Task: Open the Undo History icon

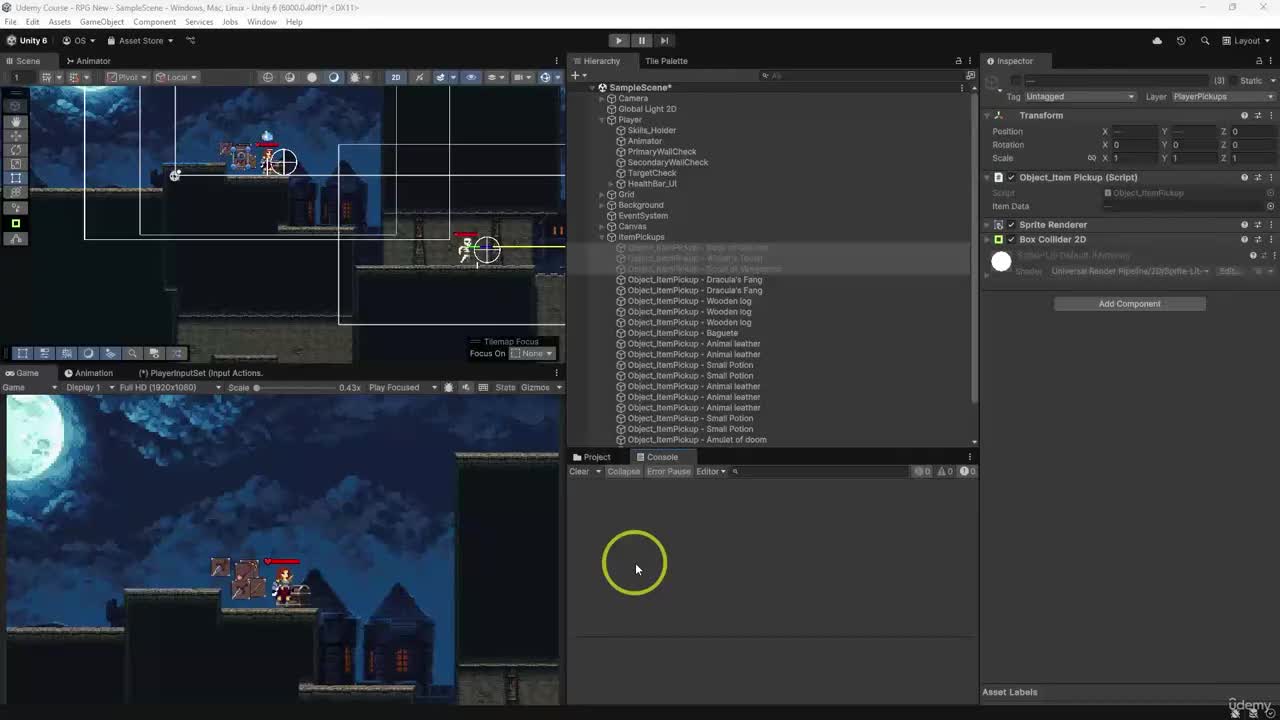Action: [1181, 41]
